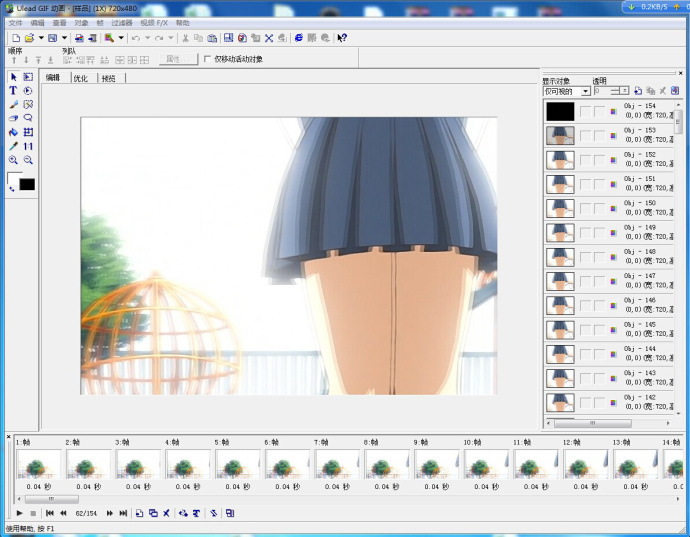Open the Video F/X menu

click(154, 23)
